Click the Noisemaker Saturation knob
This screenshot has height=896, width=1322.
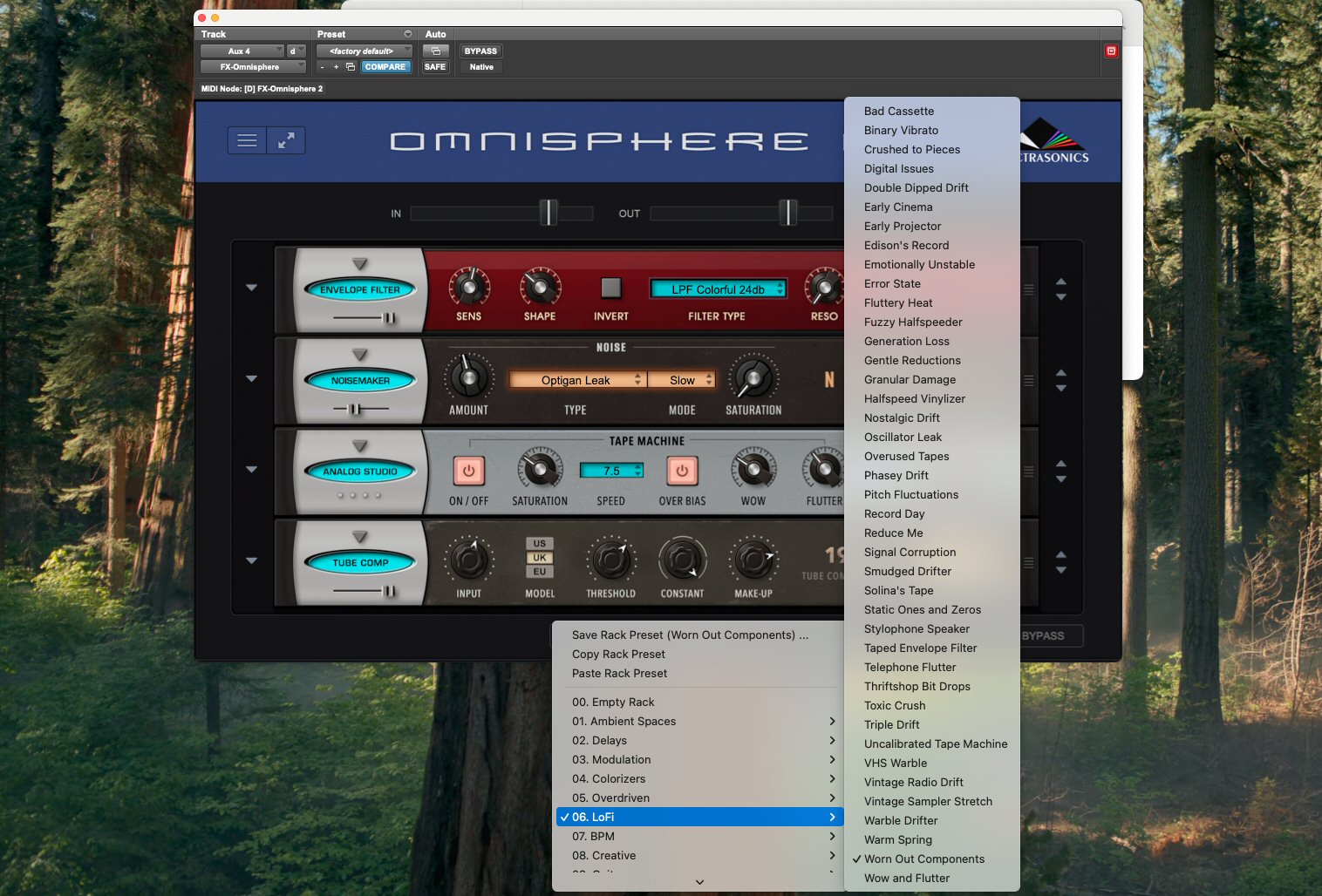tap(753, 378)
